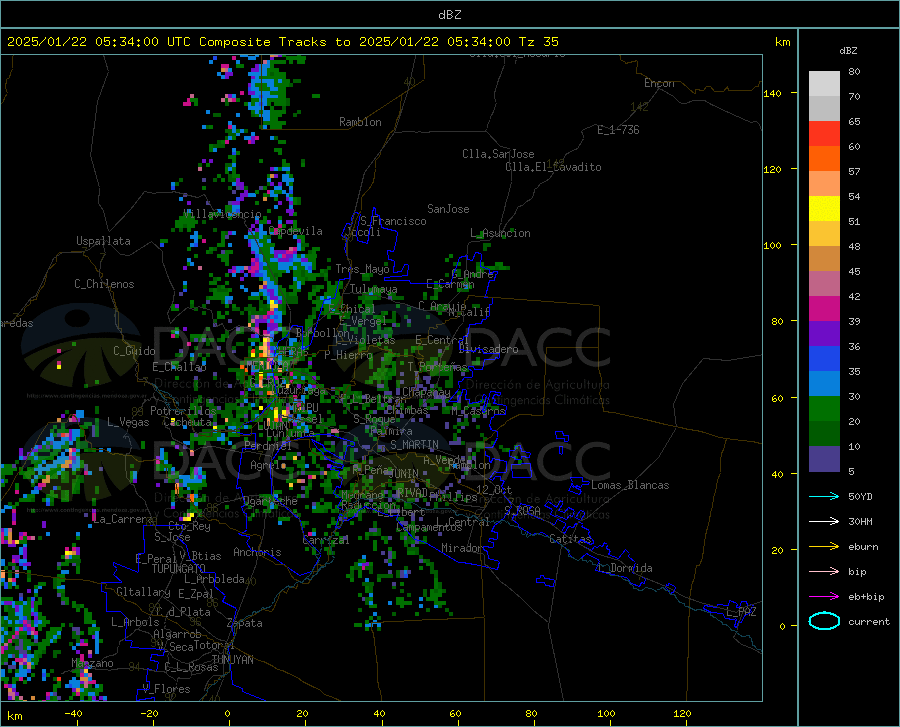Viewport: 900px width, 727px height.
Task: Click the C_Chilenos label
Action: [104, 283]
